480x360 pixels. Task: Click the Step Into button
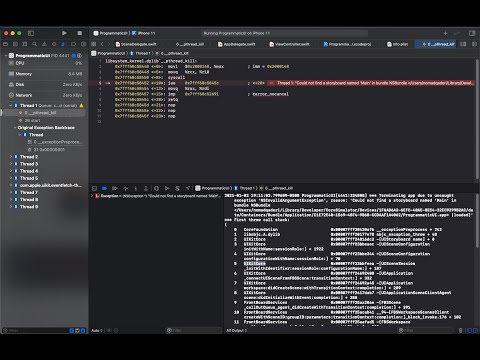click(136, 188)
